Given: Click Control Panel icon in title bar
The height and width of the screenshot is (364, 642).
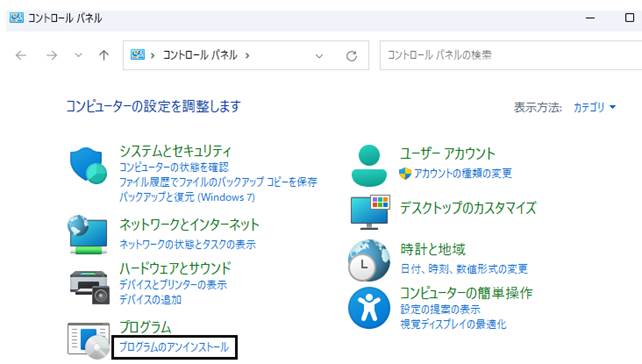Looking at the screenshot, I should [x=16, y=18].
